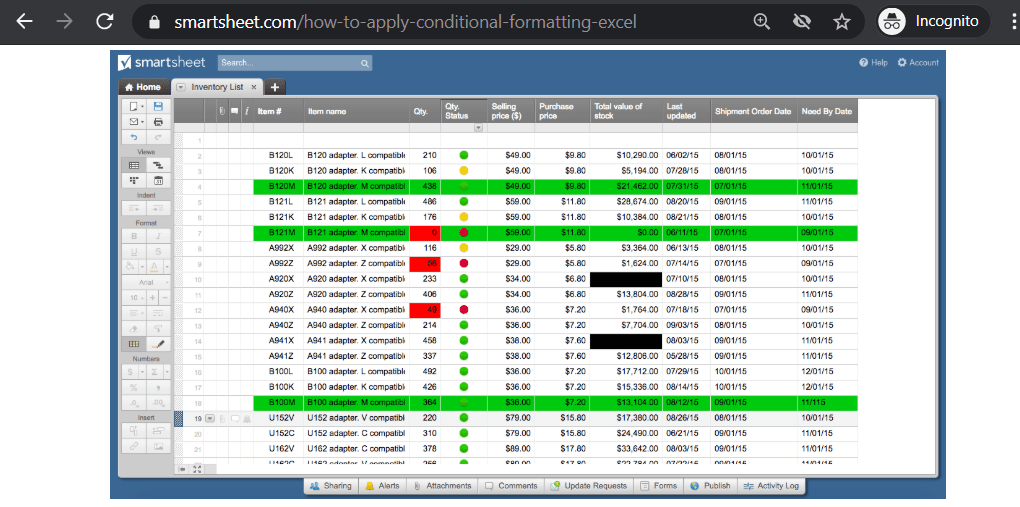The width and height of the screenshot is (1020, 507).
Task: Click the Smartsheet Search field
Action: click(x=295, y=63)
